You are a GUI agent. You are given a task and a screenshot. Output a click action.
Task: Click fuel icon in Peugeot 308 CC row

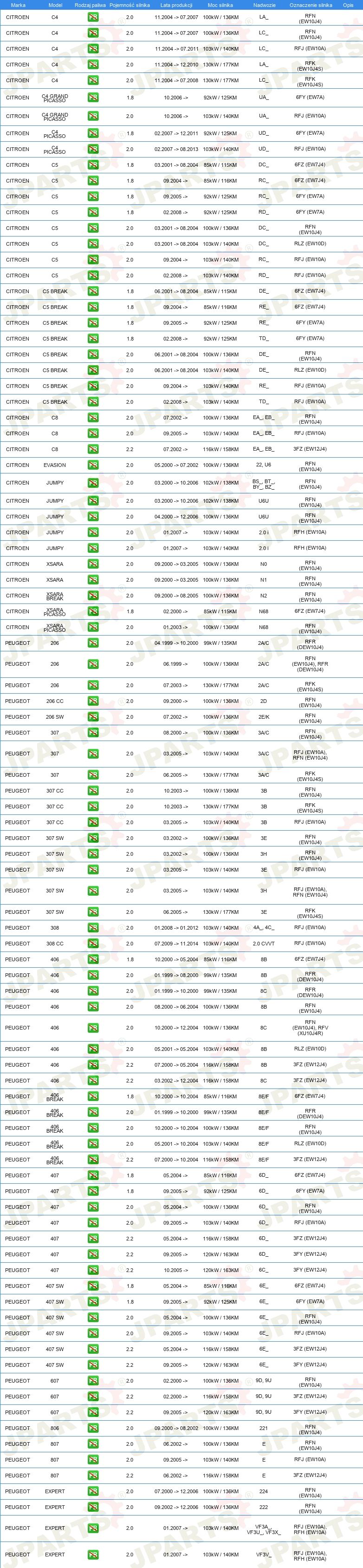click(x=93, y=944)
